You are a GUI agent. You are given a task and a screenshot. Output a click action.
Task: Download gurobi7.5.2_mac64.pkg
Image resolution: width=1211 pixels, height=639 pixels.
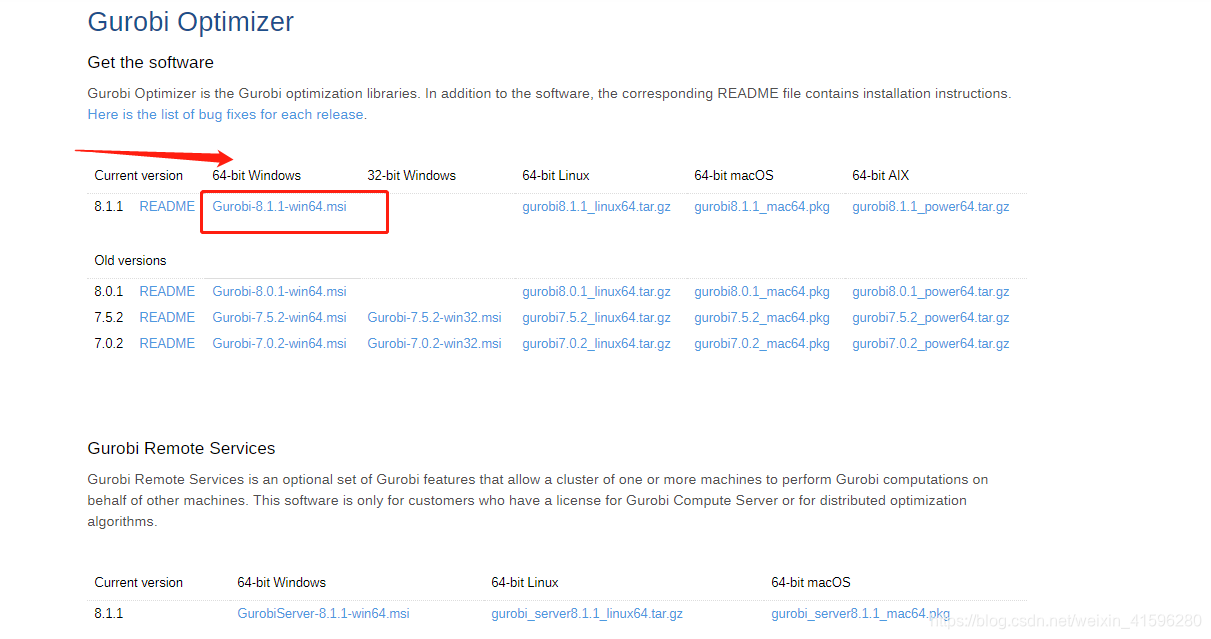coord(762,318)
